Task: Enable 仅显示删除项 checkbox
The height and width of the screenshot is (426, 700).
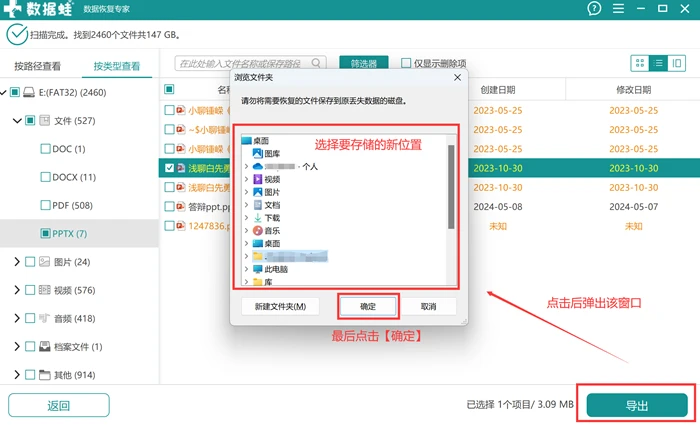Action: click(x=406, y=63)
